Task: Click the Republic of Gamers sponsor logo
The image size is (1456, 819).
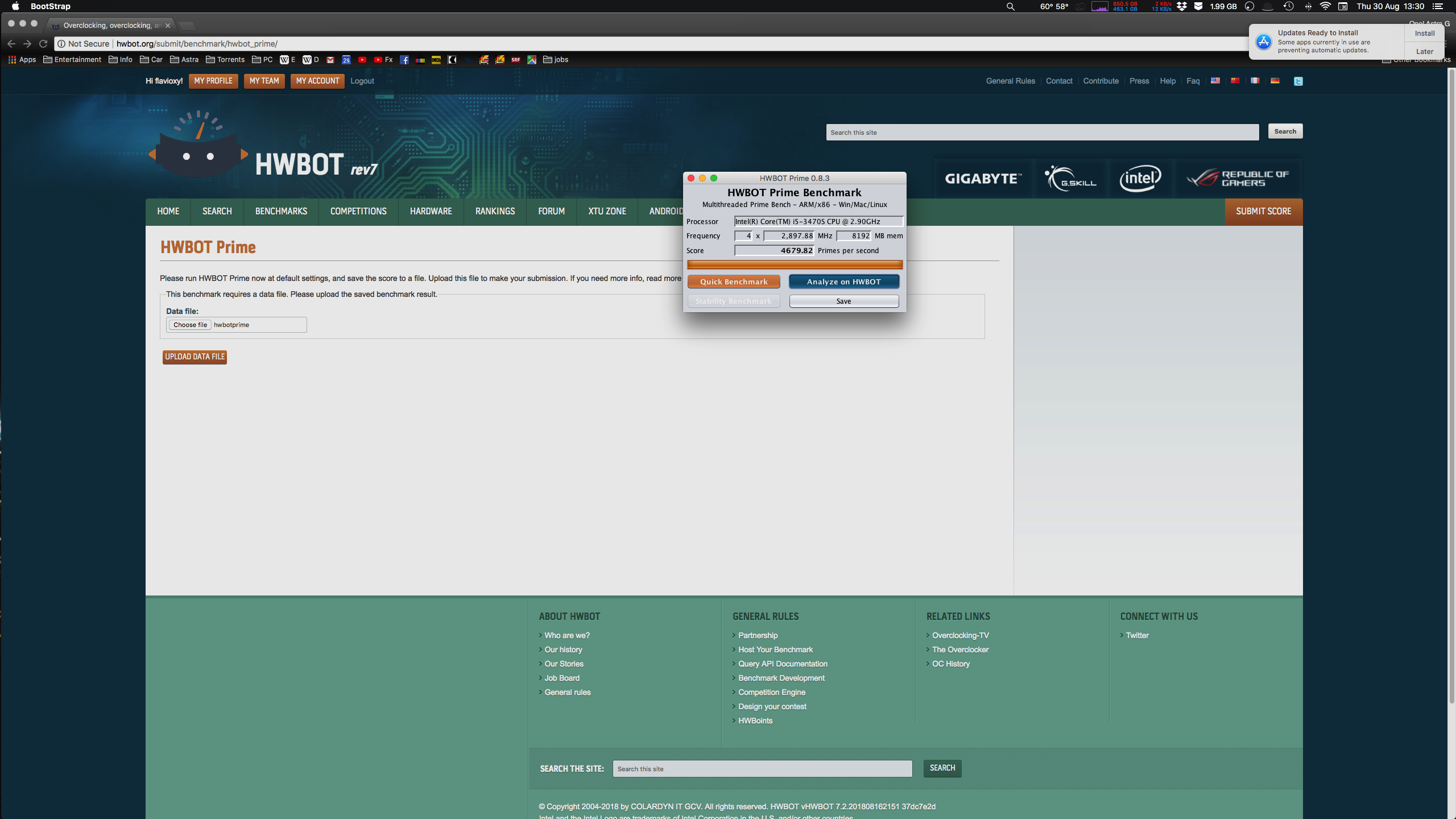Action: [1238, 179]
